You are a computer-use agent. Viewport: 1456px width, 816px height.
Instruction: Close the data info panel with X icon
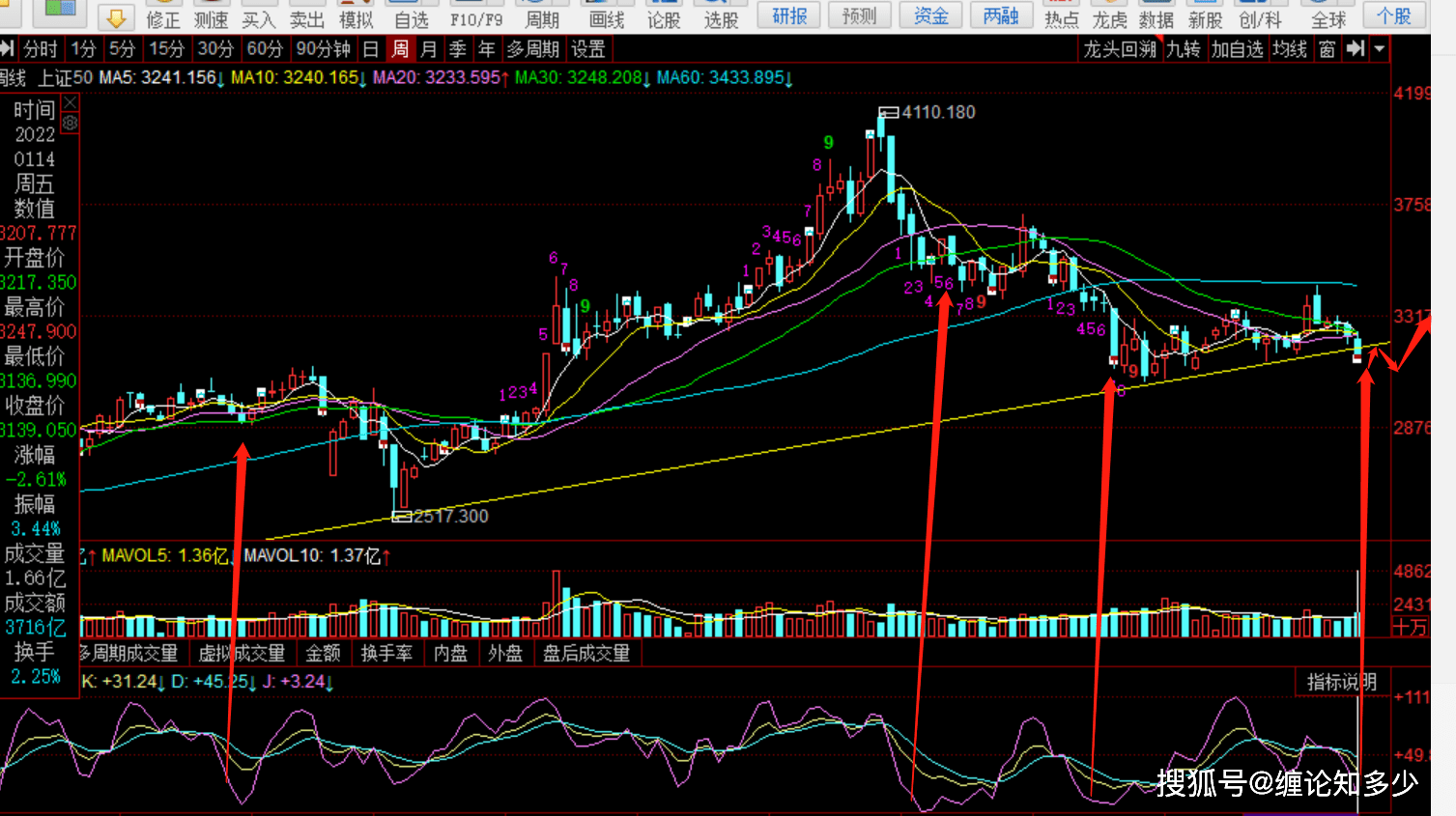pyautogui.click(x=70, y=103)
